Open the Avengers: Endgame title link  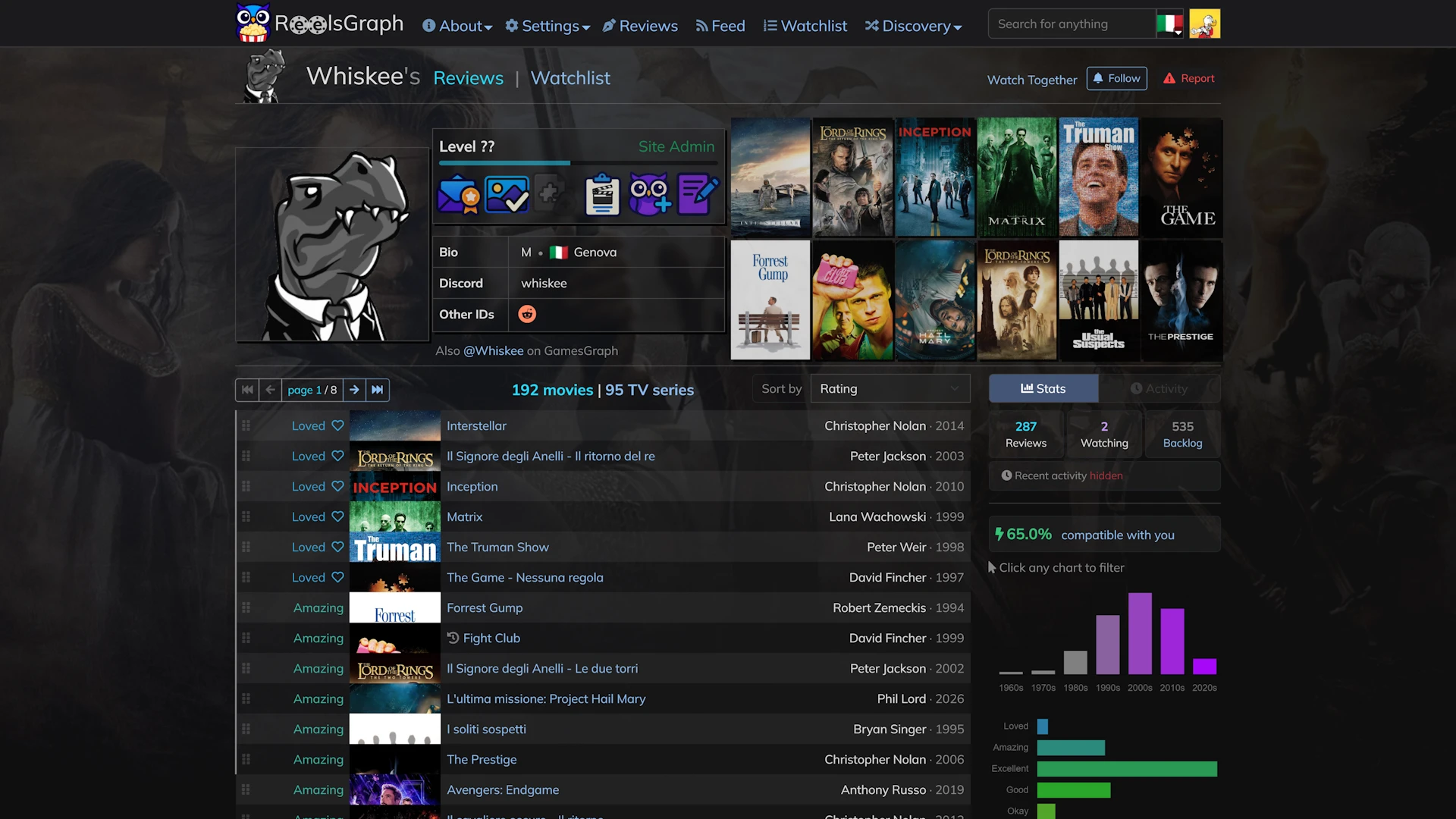coord(503,790)
